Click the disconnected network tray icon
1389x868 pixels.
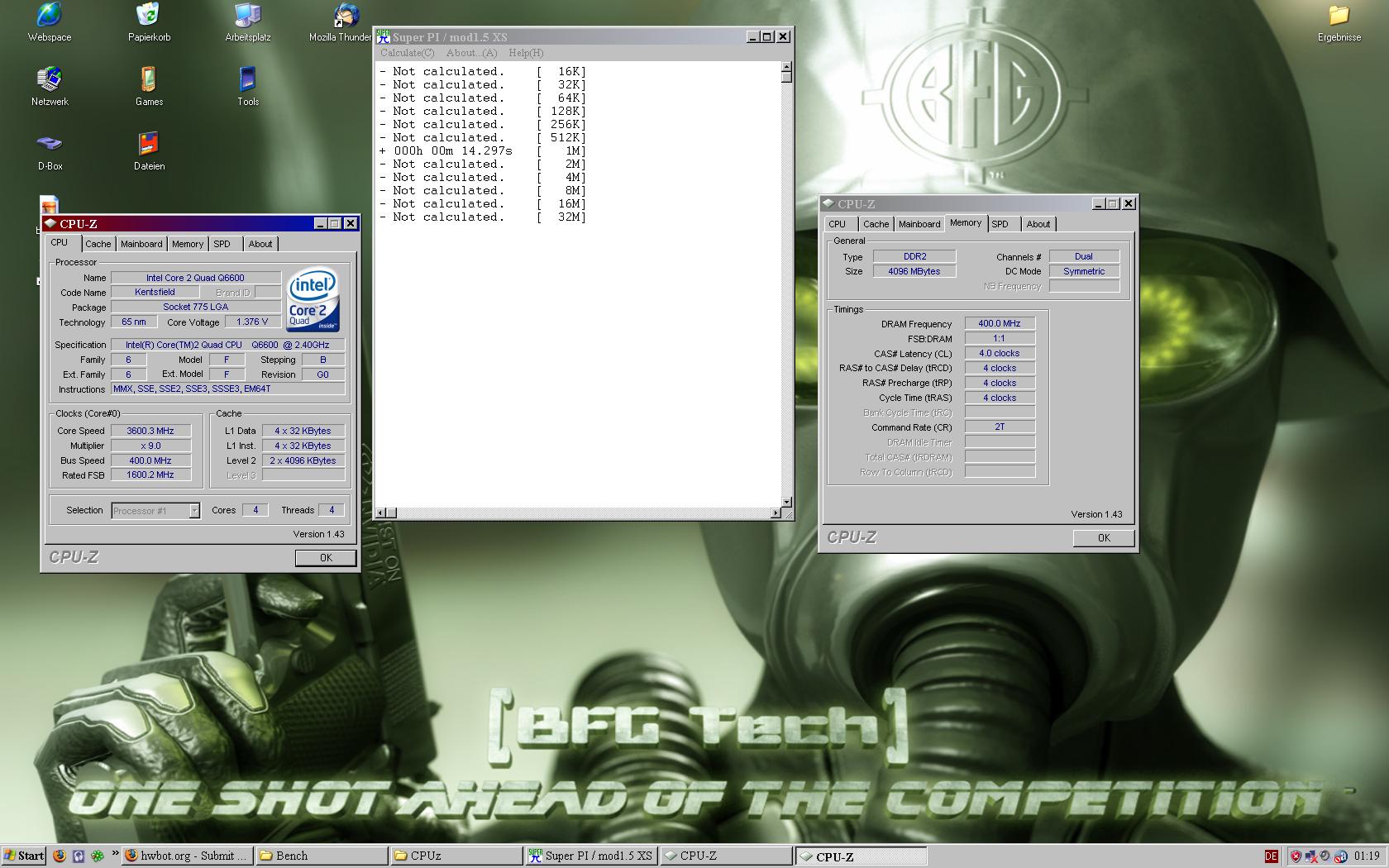tap(1310, 856)
